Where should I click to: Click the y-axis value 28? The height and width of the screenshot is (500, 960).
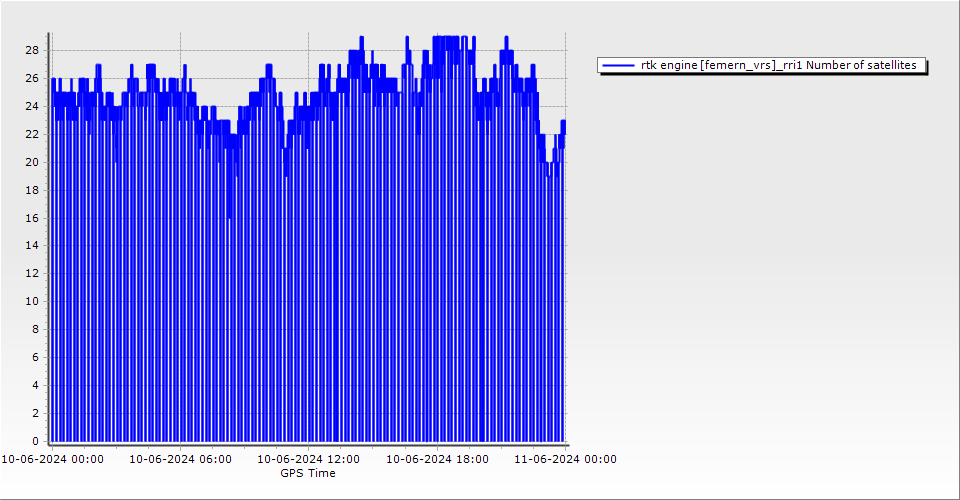[32, 50]
